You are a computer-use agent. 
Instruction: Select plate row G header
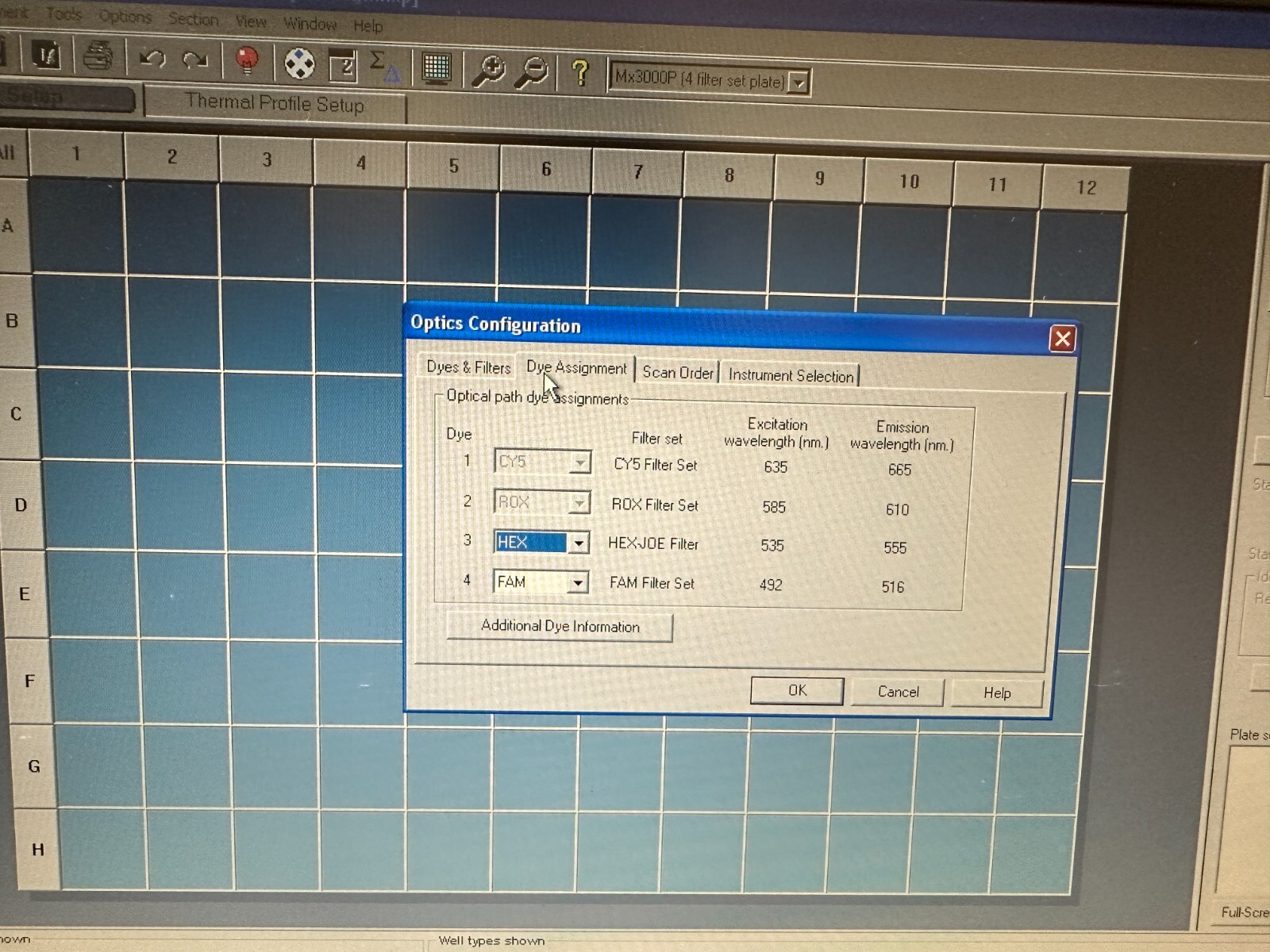point(34,766)
